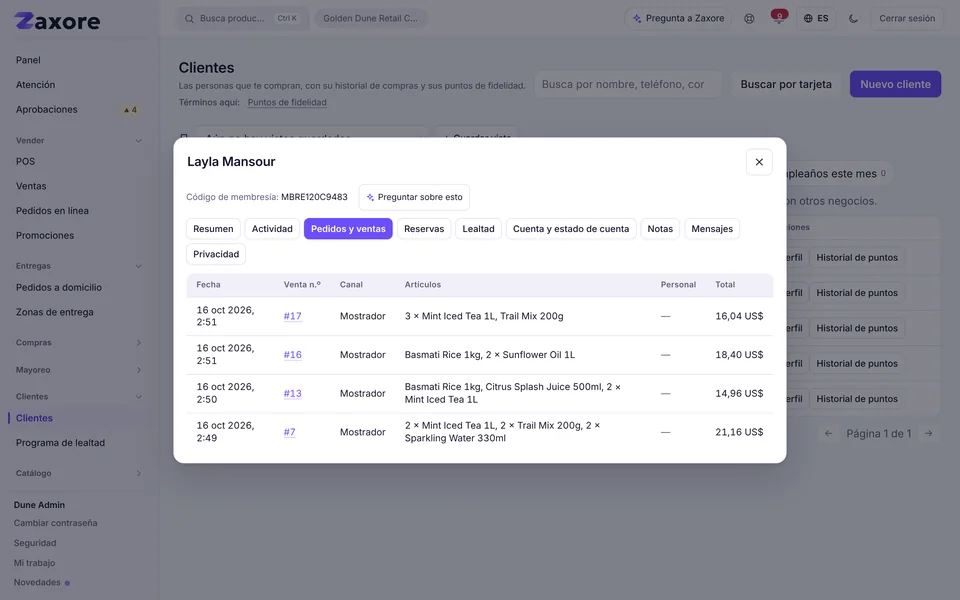This screenshot has height=600, width=960.
Task: Ask Zaxore with the sparkle button
Action: coord(678,18)
